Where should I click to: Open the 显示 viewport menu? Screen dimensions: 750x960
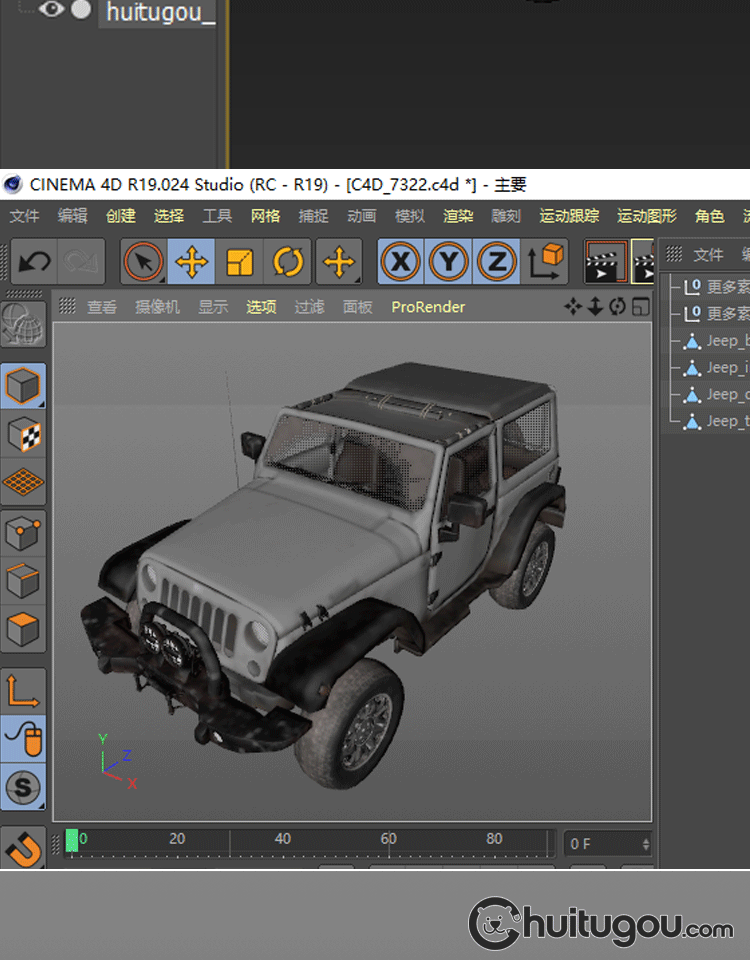coord(213,307)
